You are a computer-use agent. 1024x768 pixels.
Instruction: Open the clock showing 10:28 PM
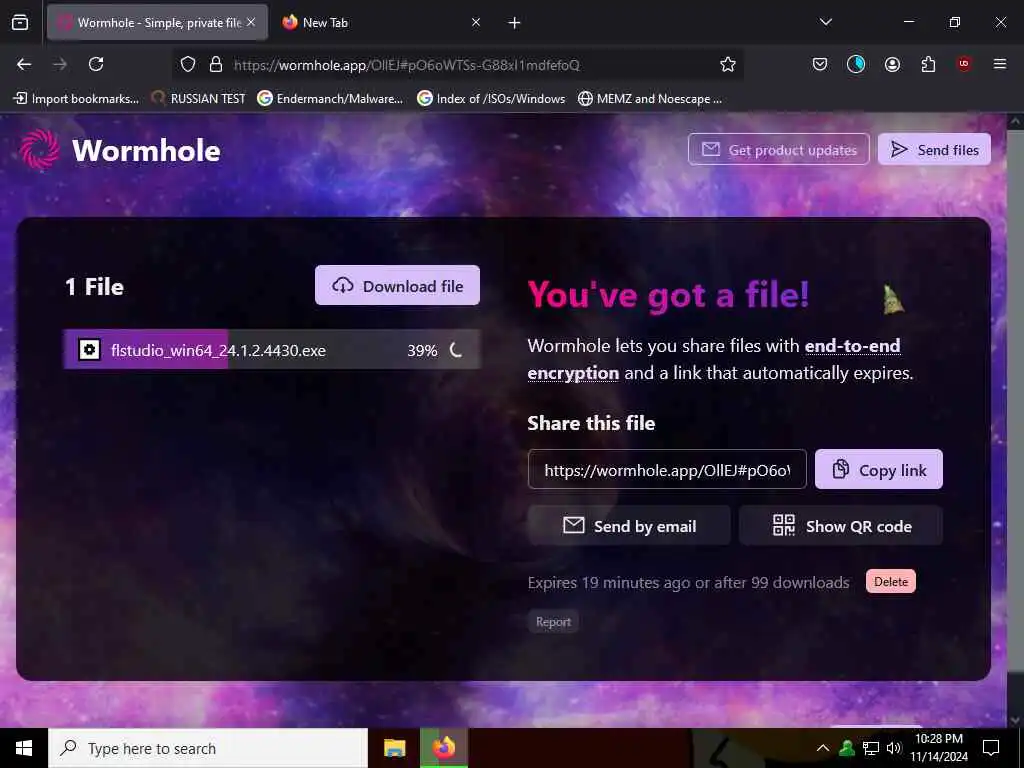click(x=938, y=748)
